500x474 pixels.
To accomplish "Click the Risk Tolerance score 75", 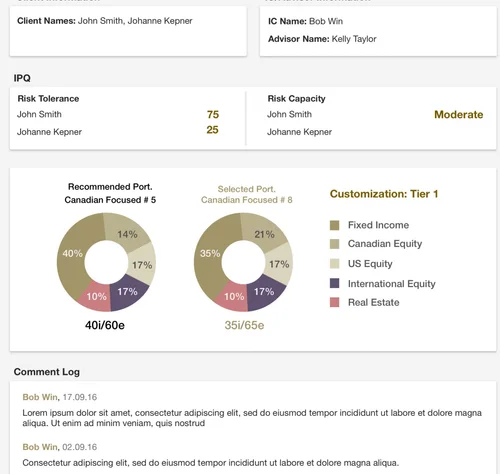I will coord(213,114).
